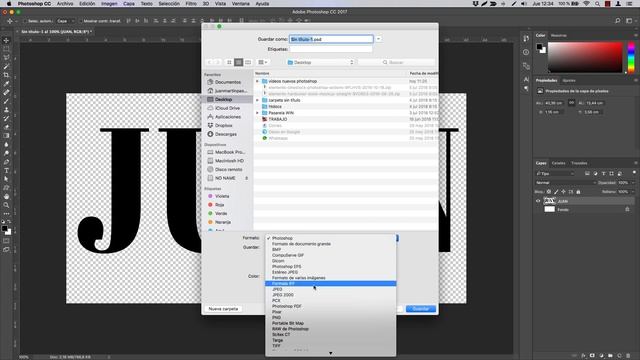Toggle lock position in Layers panel

pos(564,192)
